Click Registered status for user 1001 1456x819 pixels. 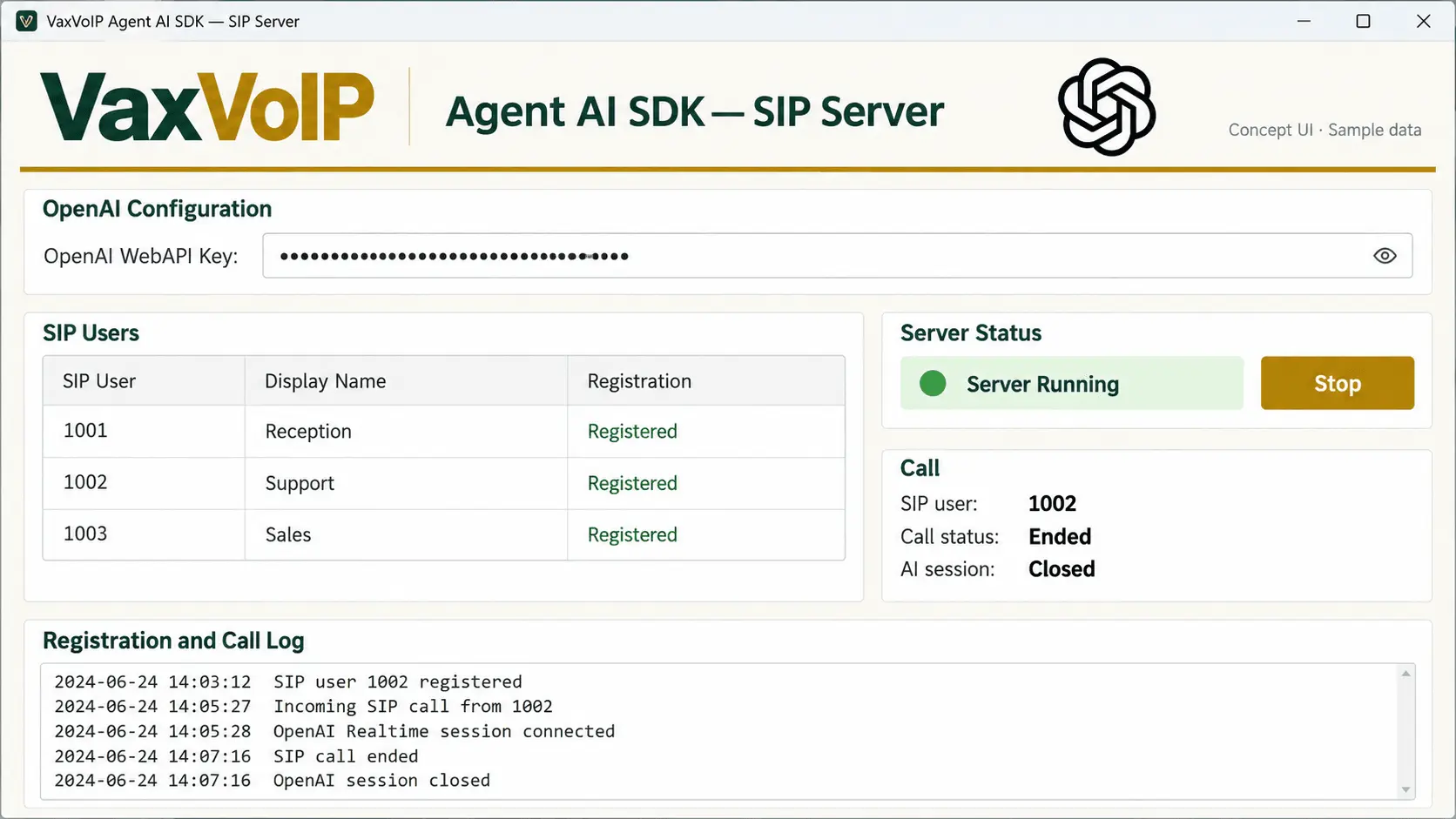click(x=632, y=431)
